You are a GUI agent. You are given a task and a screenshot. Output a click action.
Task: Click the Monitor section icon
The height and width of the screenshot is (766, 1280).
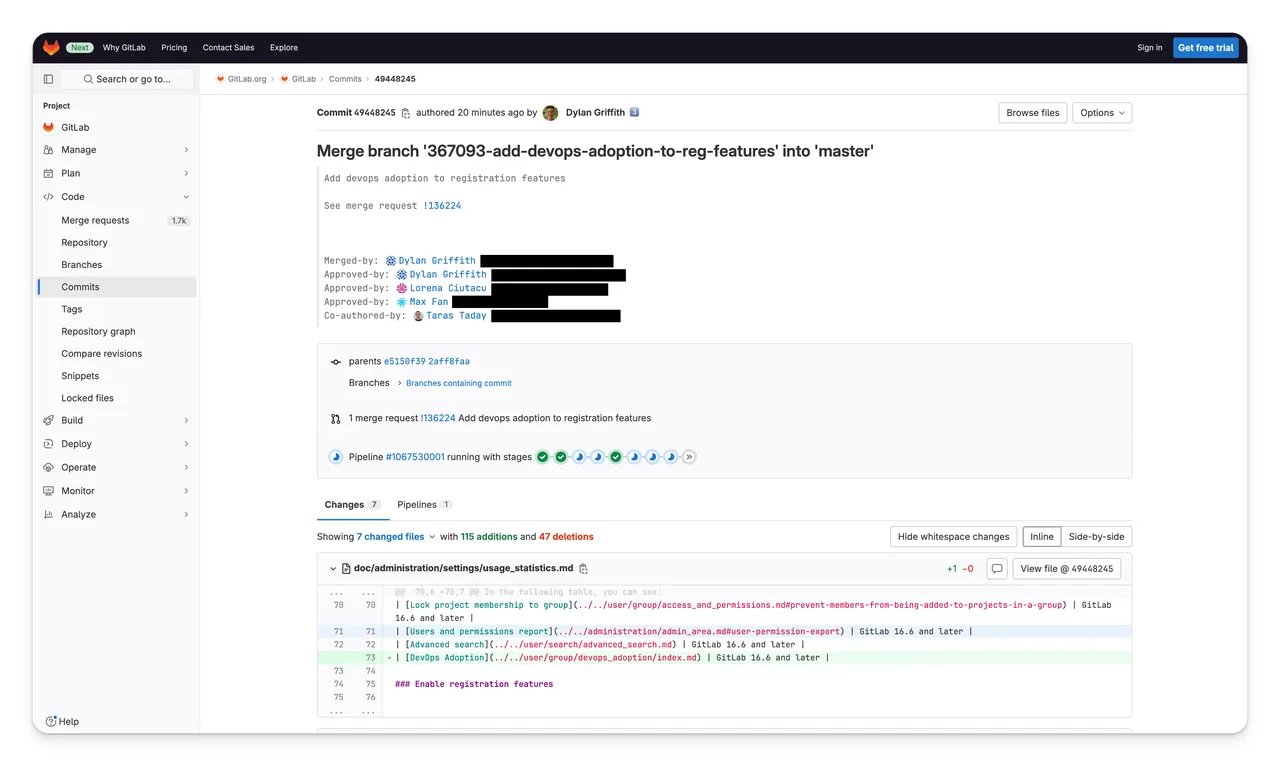click(x=48, y=491)
